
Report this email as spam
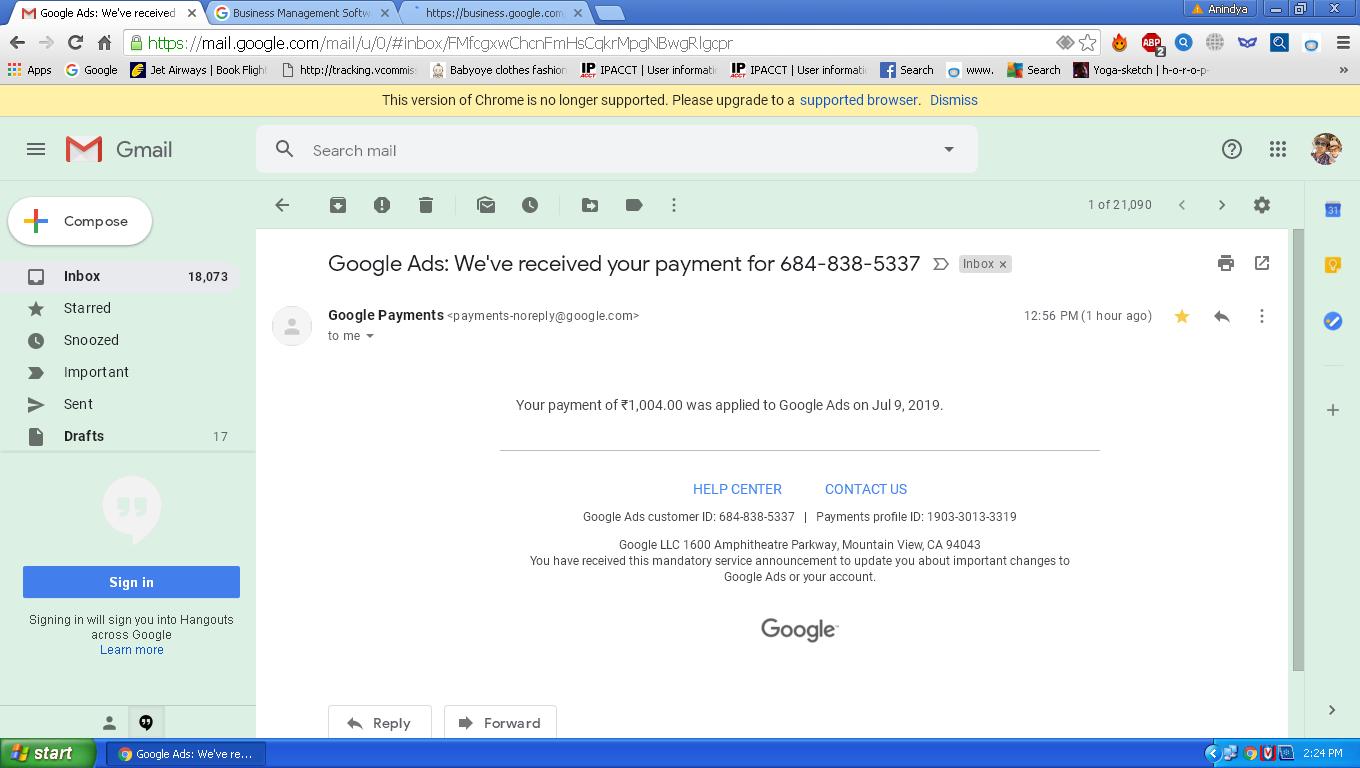click(382, 205)
